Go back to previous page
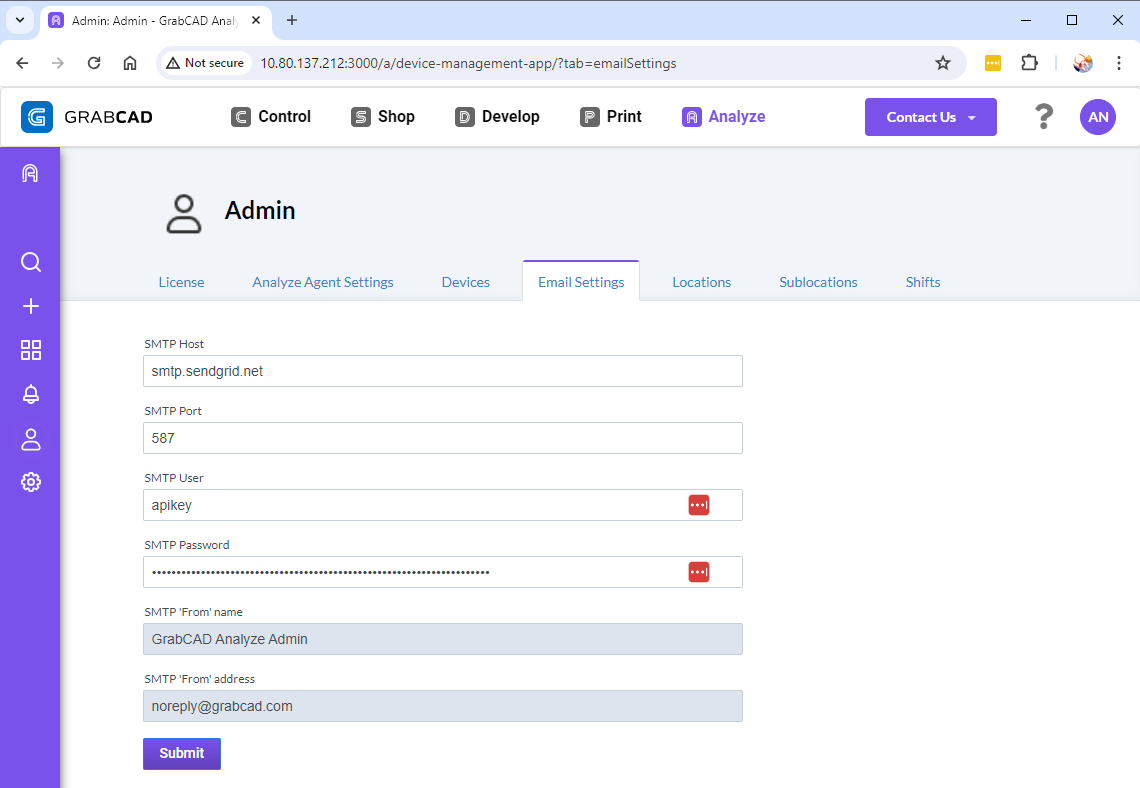1140x788 pixels. coord(23,63)
